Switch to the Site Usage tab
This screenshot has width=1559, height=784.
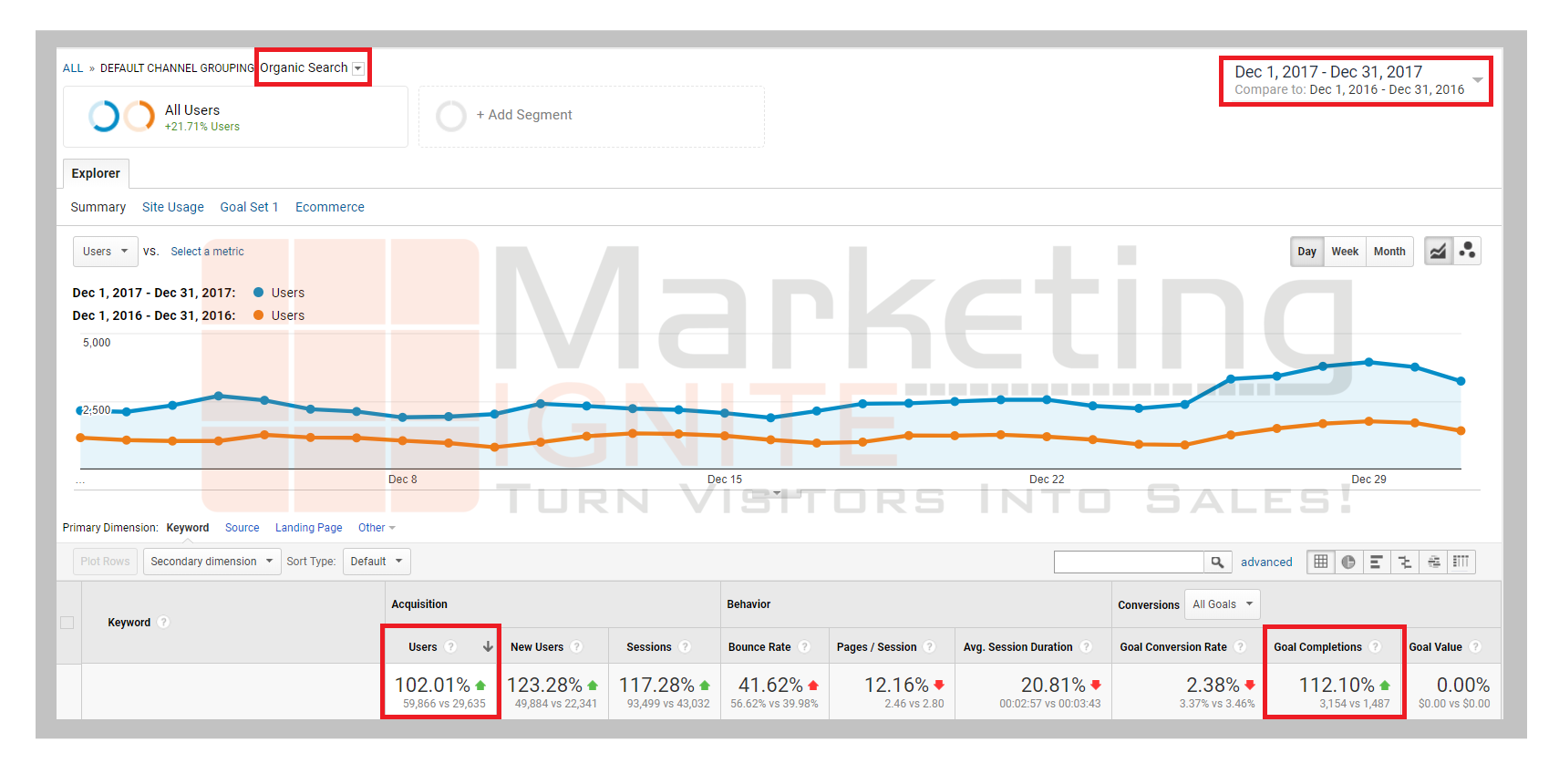[x=173, y=207]
